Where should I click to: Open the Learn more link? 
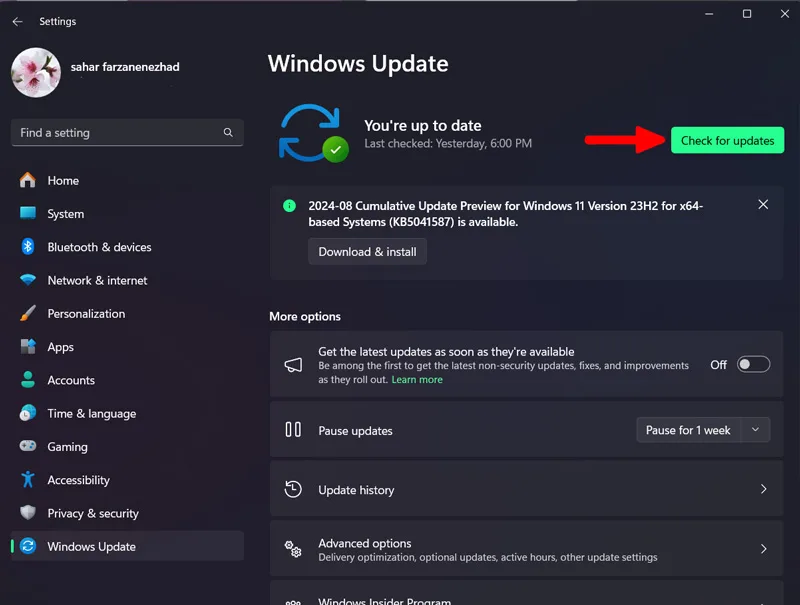417,380
